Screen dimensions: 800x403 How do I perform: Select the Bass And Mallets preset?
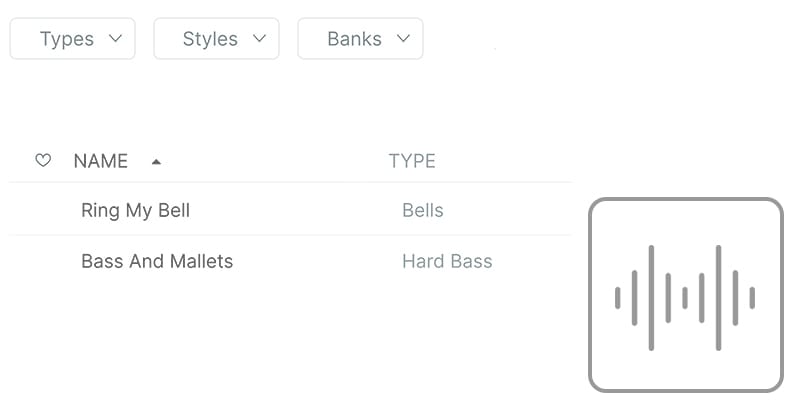tap(157, 261)
